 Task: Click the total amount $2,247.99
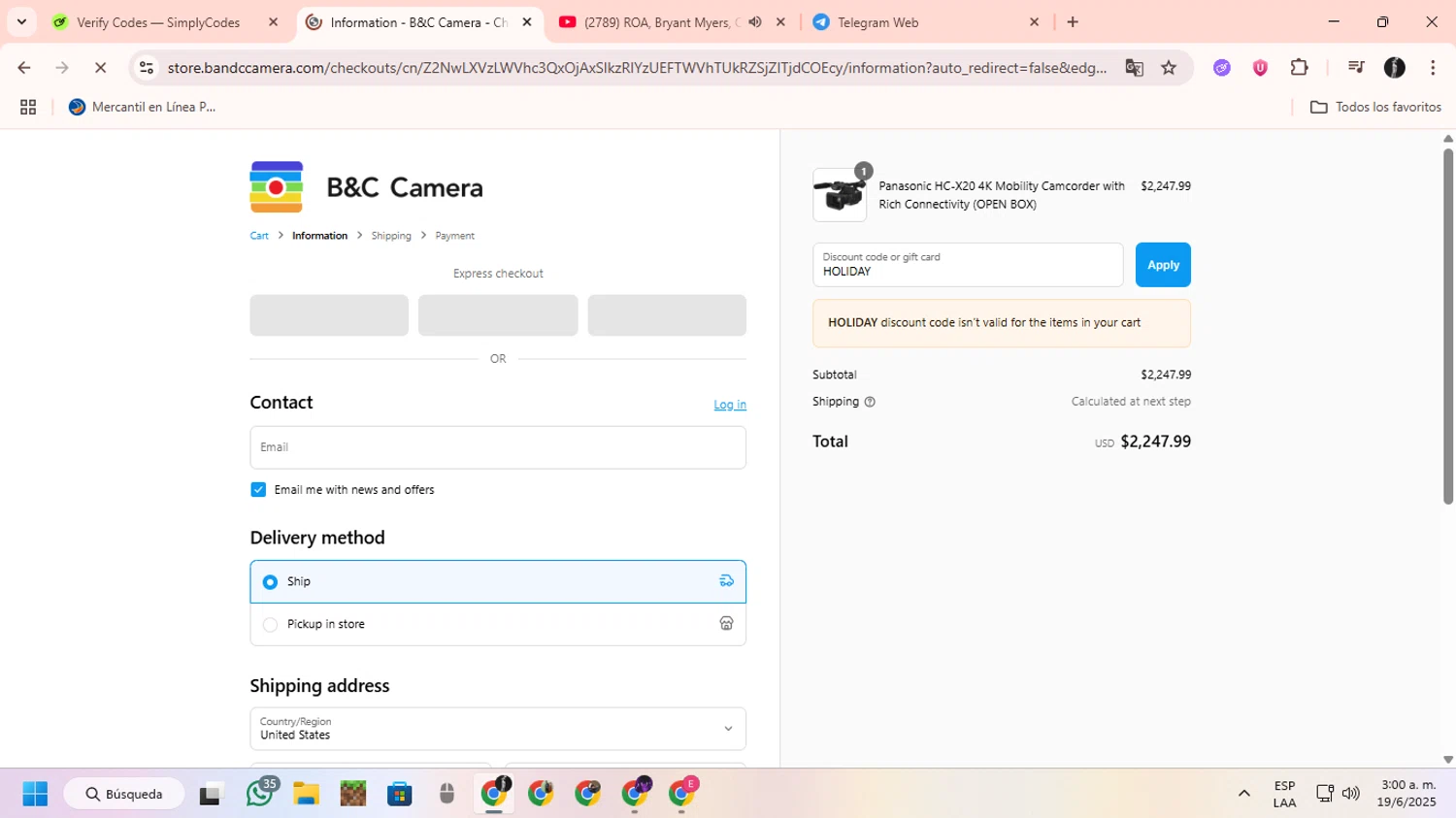coord(1155,442)
